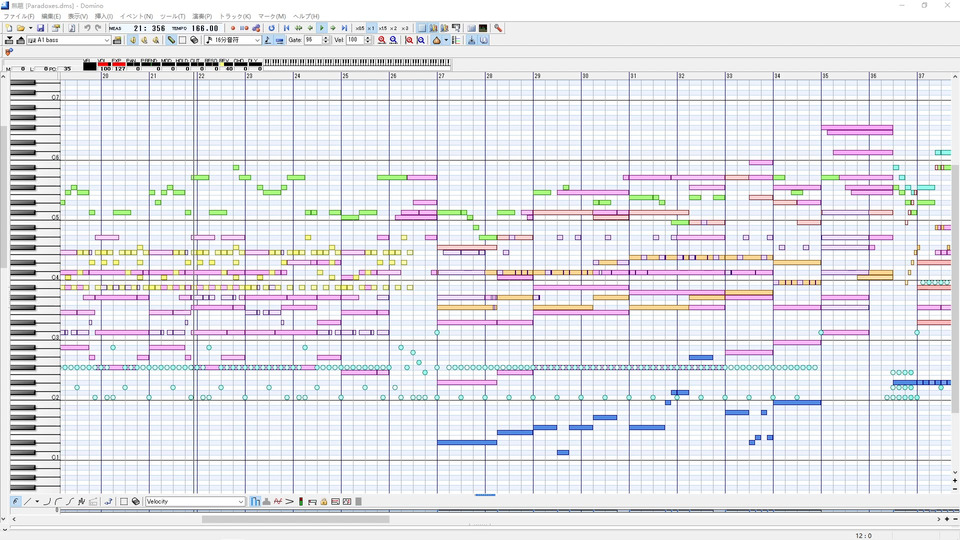Viewport: 960px width, 540px height.
Task: Create a new file with New icon
Action: 9,28
